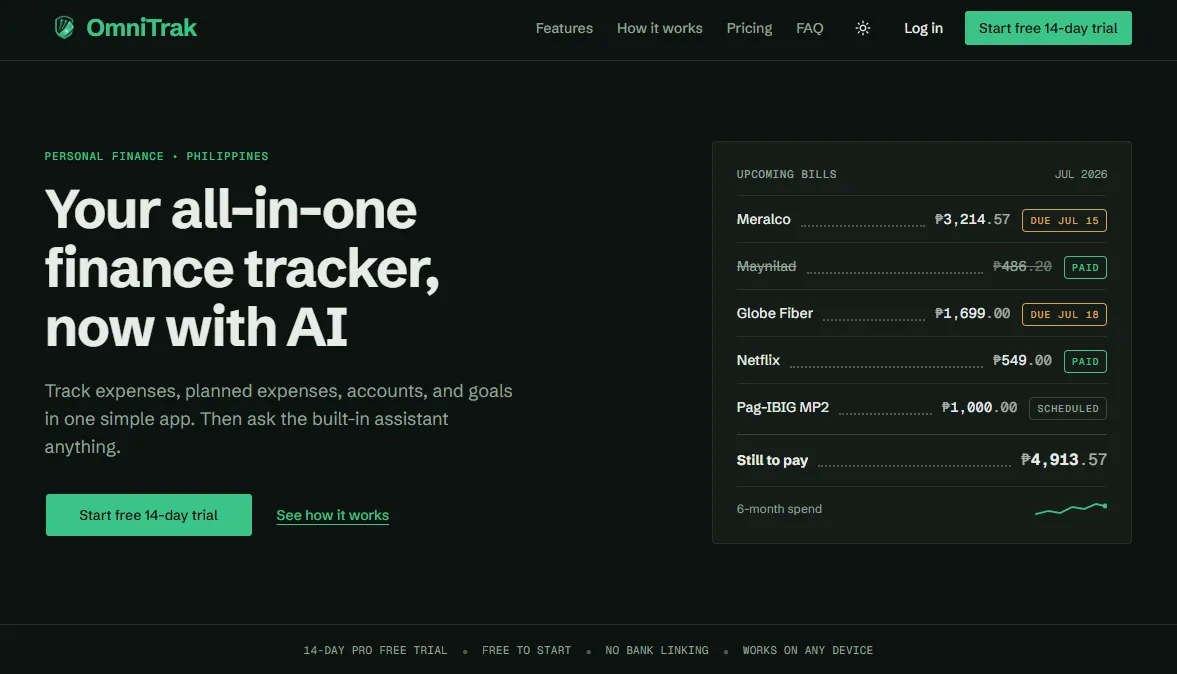The height and width of the screenshot is (674, 1177).
Task: Go to How it works section
Action: [x=659, y=28]
